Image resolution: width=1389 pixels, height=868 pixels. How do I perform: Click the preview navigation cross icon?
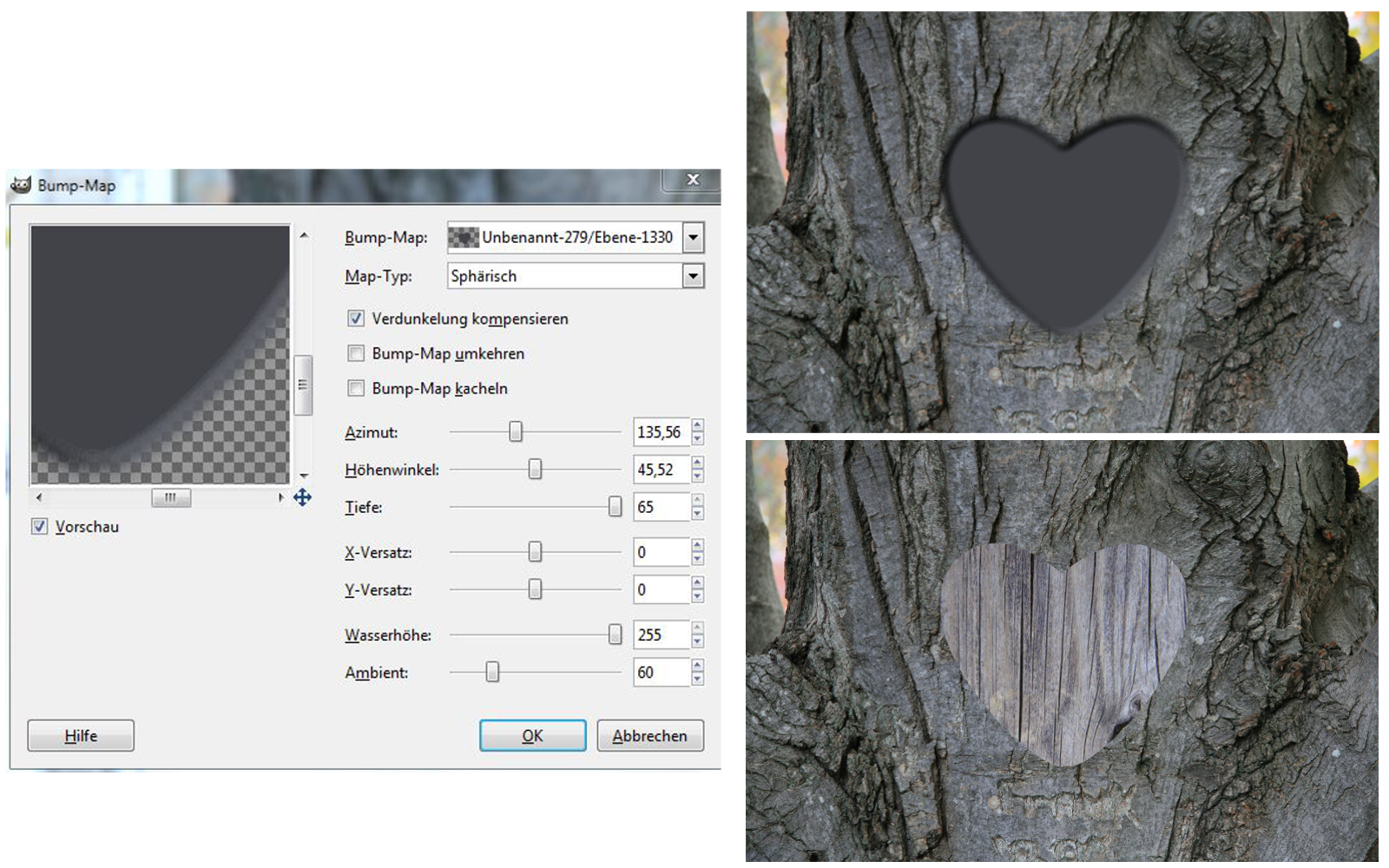pyautogui.click(x=302, y=497)
